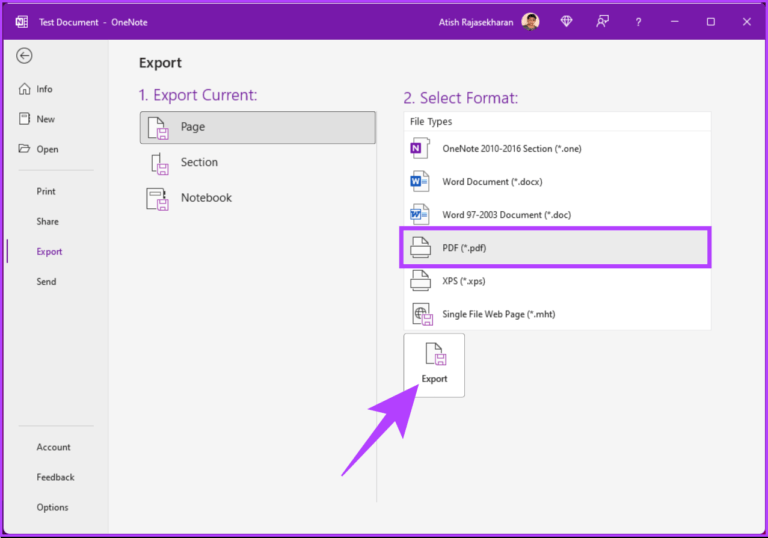
Task: Minimize the OneNote window
Action: point(674,22)
